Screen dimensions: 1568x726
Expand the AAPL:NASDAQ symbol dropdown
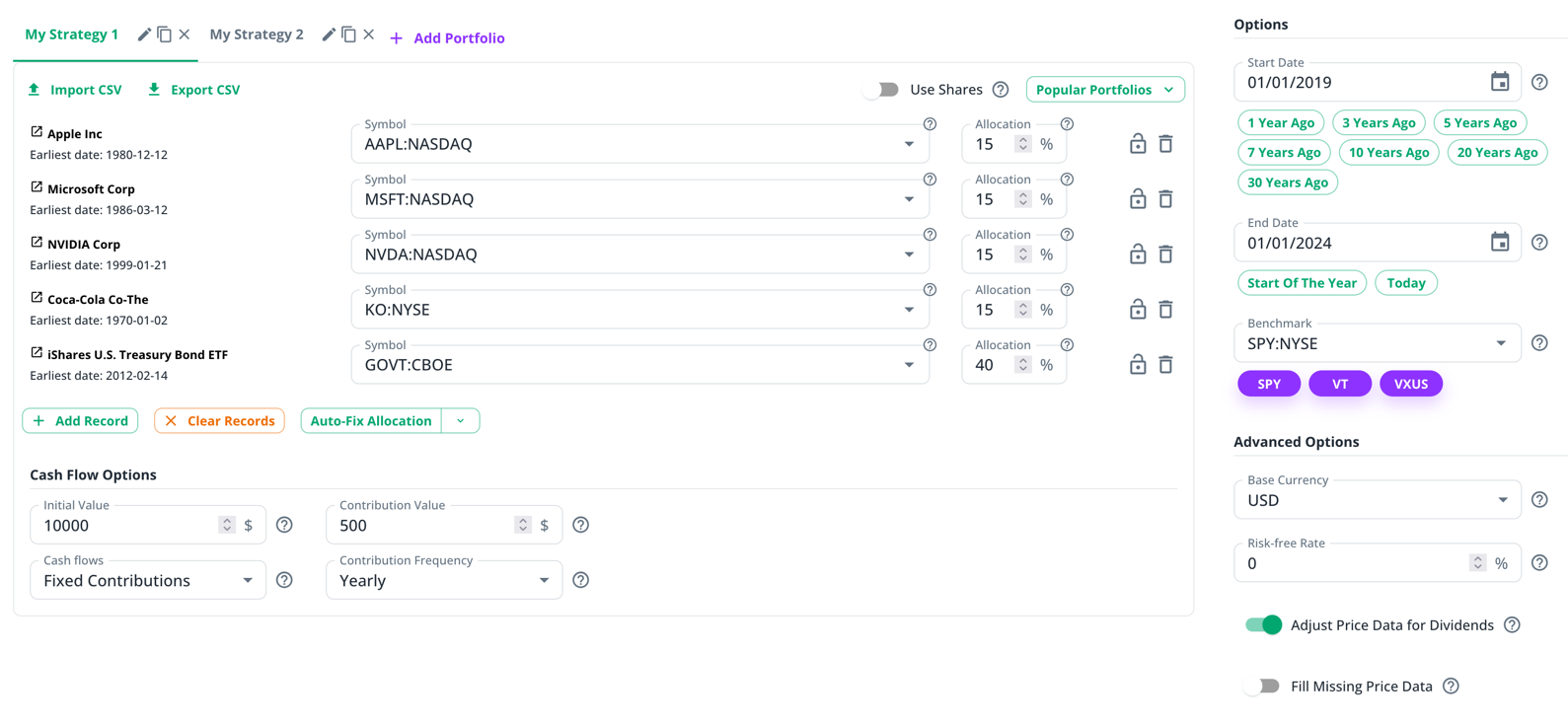pos(909,144)
